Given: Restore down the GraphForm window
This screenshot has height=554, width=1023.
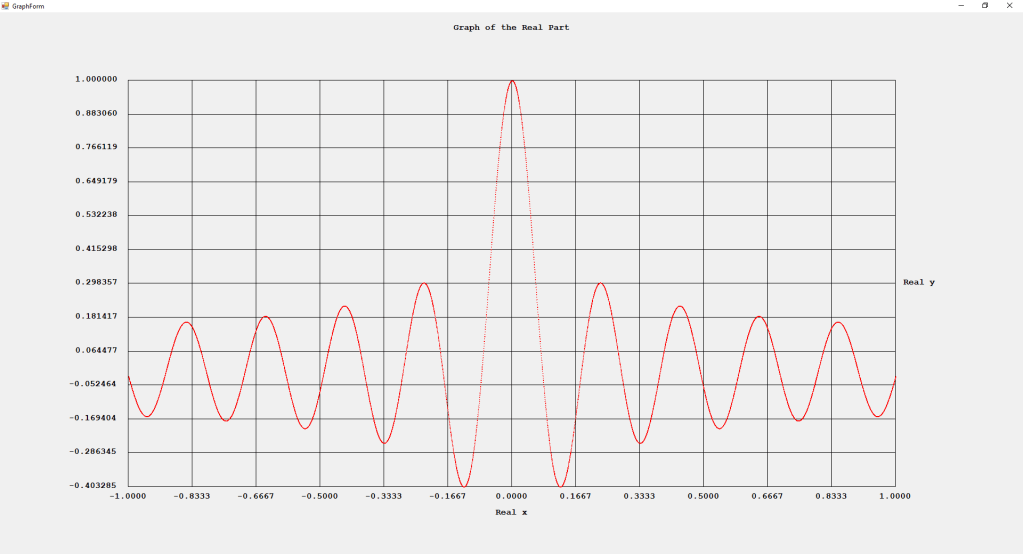Looking at the screenshot, I should [x=984, y=5].
